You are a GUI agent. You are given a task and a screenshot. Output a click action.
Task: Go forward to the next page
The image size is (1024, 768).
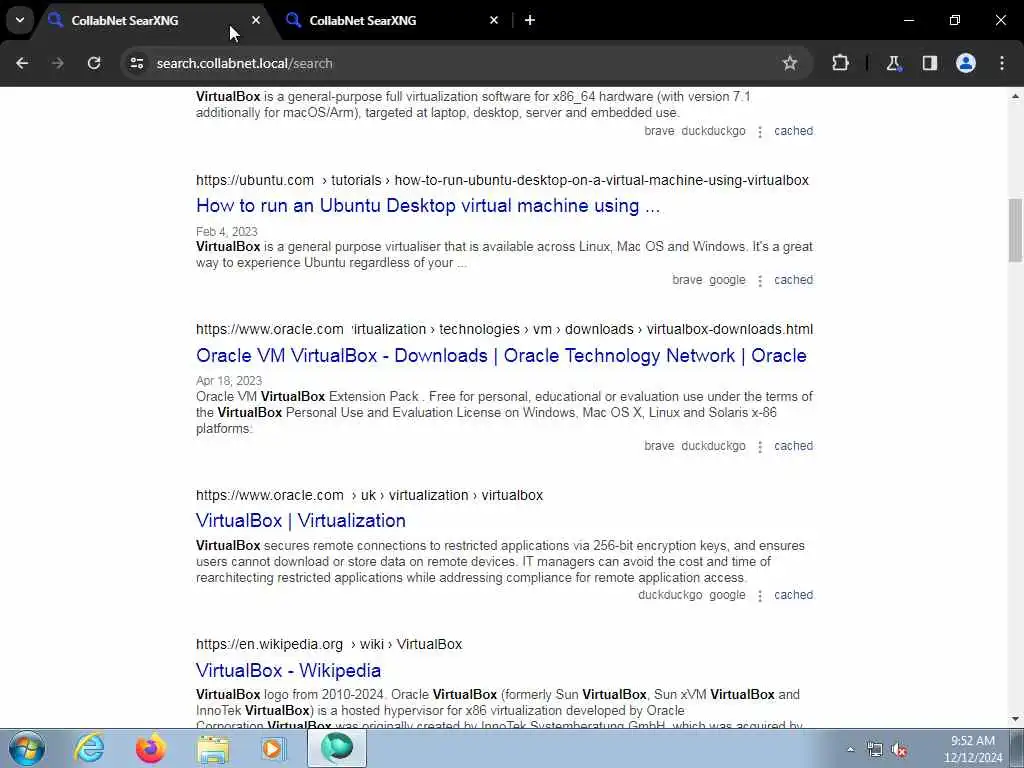(x=58, y=63)
